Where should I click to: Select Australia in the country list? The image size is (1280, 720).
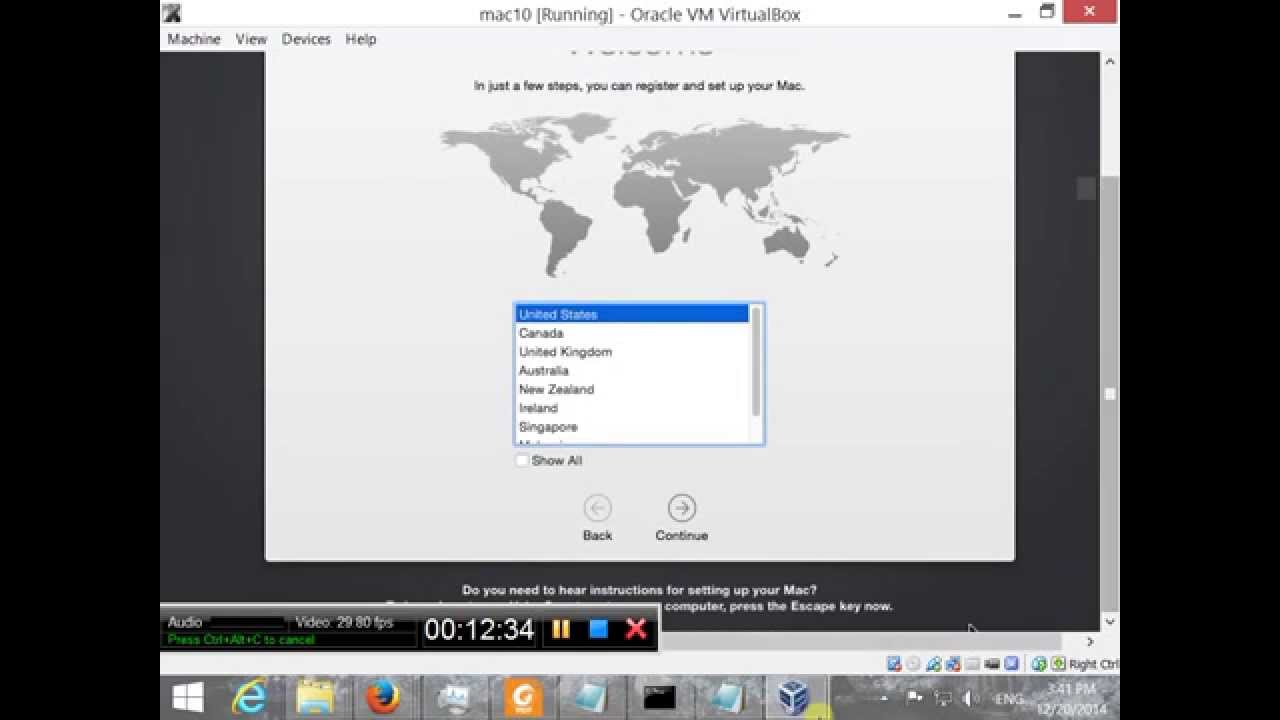(632, 371)
